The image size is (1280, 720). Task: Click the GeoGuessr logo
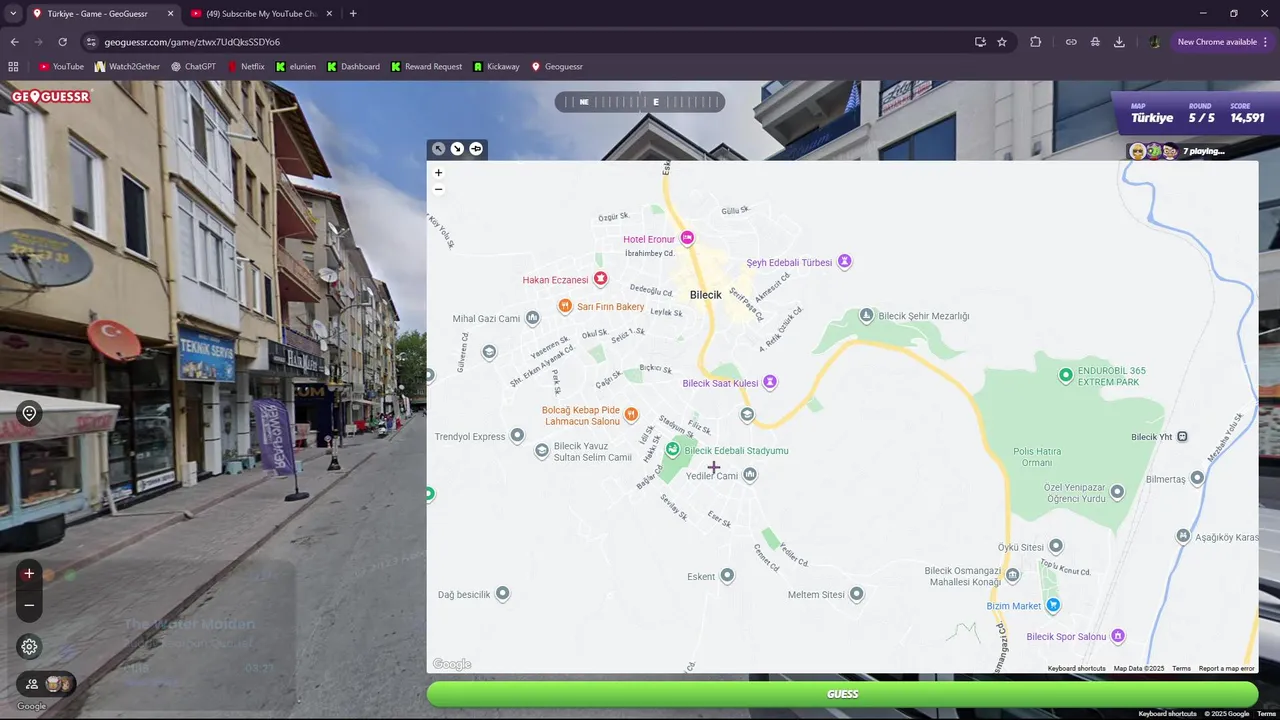point(51,97)
